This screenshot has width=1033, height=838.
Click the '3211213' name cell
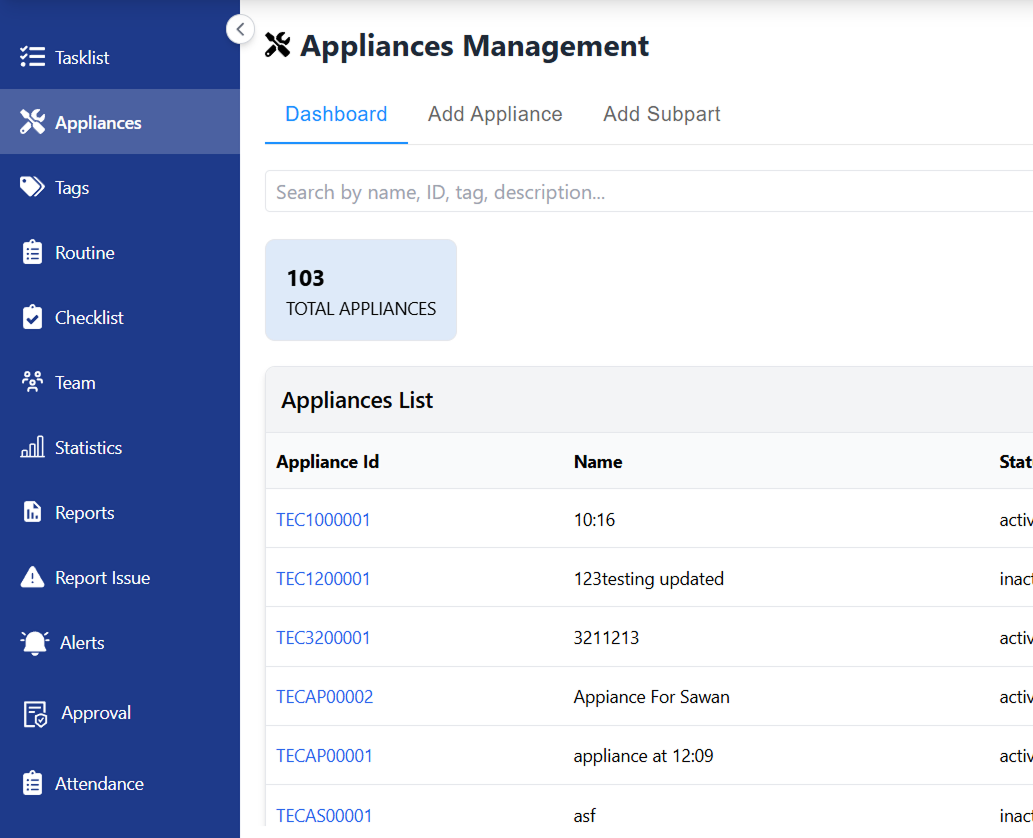[x=606, y=638]
